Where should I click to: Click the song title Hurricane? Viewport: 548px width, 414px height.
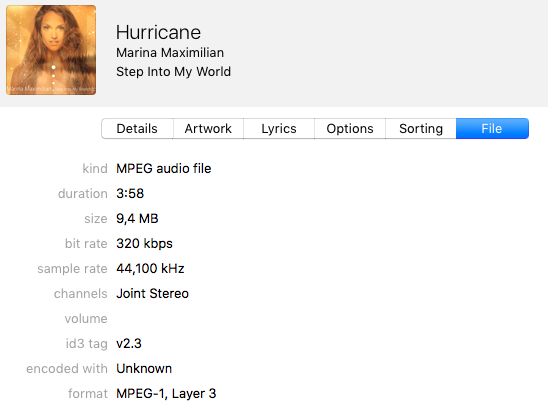(x=158, y=32)
